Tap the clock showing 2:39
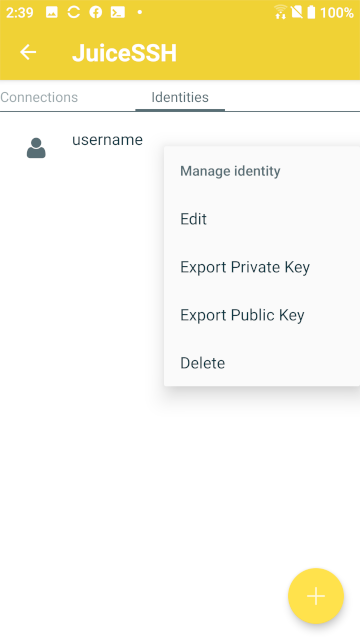Screen dimensions: 360x640 click(x=20, y=12)
